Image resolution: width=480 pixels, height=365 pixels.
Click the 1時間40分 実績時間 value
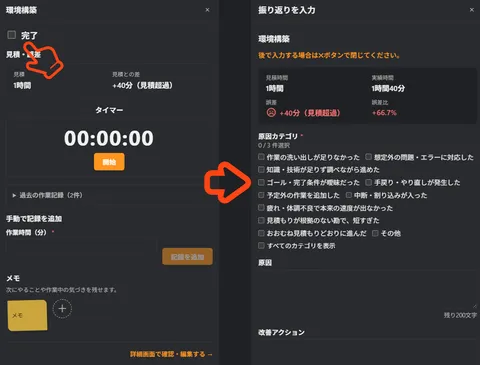click(388, 88)
